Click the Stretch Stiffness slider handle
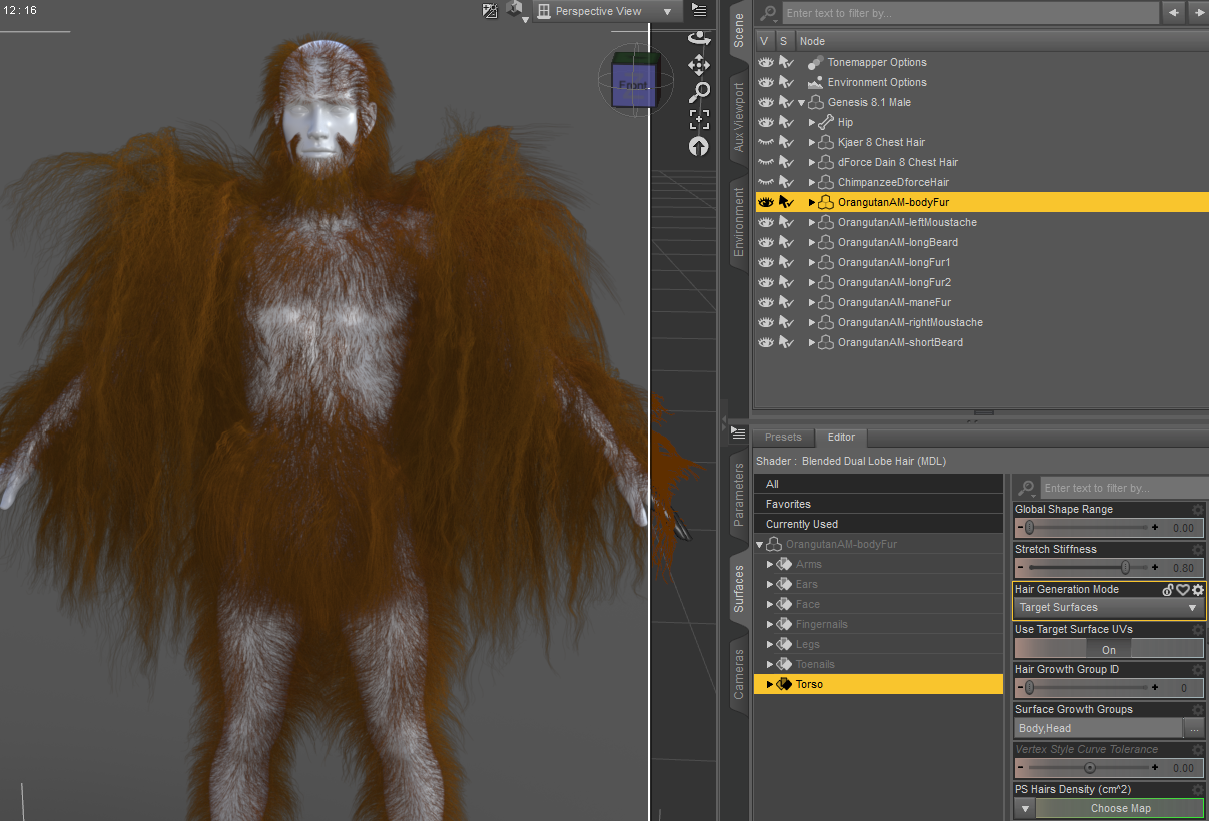The height and width of the screenshot is (821, 1209). [x=1126, y=568]
